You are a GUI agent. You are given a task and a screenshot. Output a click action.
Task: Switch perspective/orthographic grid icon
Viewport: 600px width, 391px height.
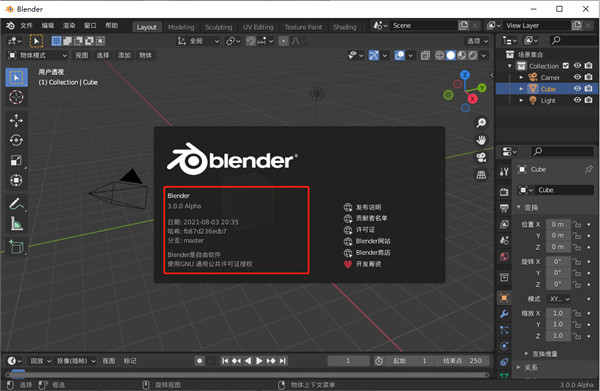(x=481, y=175)
